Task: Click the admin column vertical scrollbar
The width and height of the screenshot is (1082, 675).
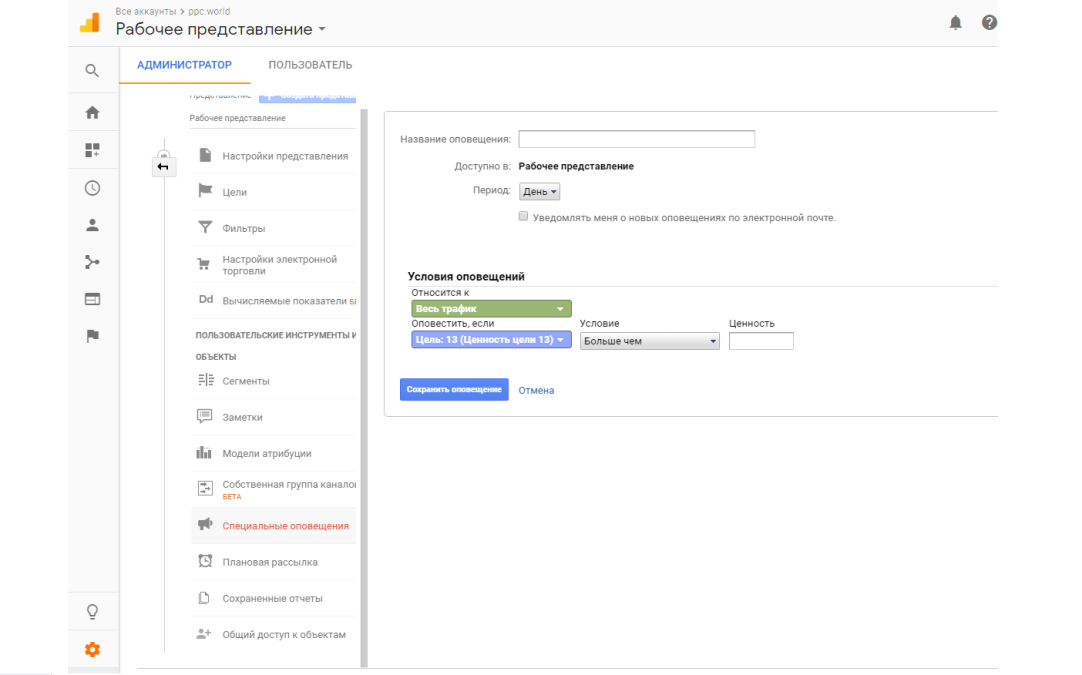Action: (364, 388)
